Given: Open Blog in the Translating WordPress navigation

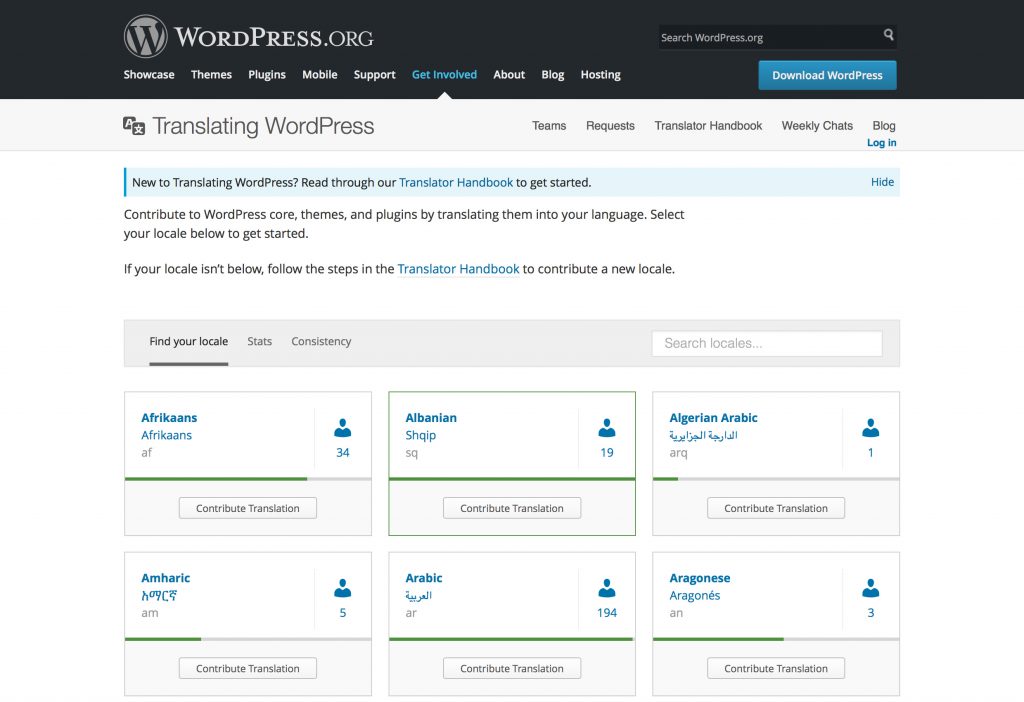Looking at the screenshot, I should (884, 125).
